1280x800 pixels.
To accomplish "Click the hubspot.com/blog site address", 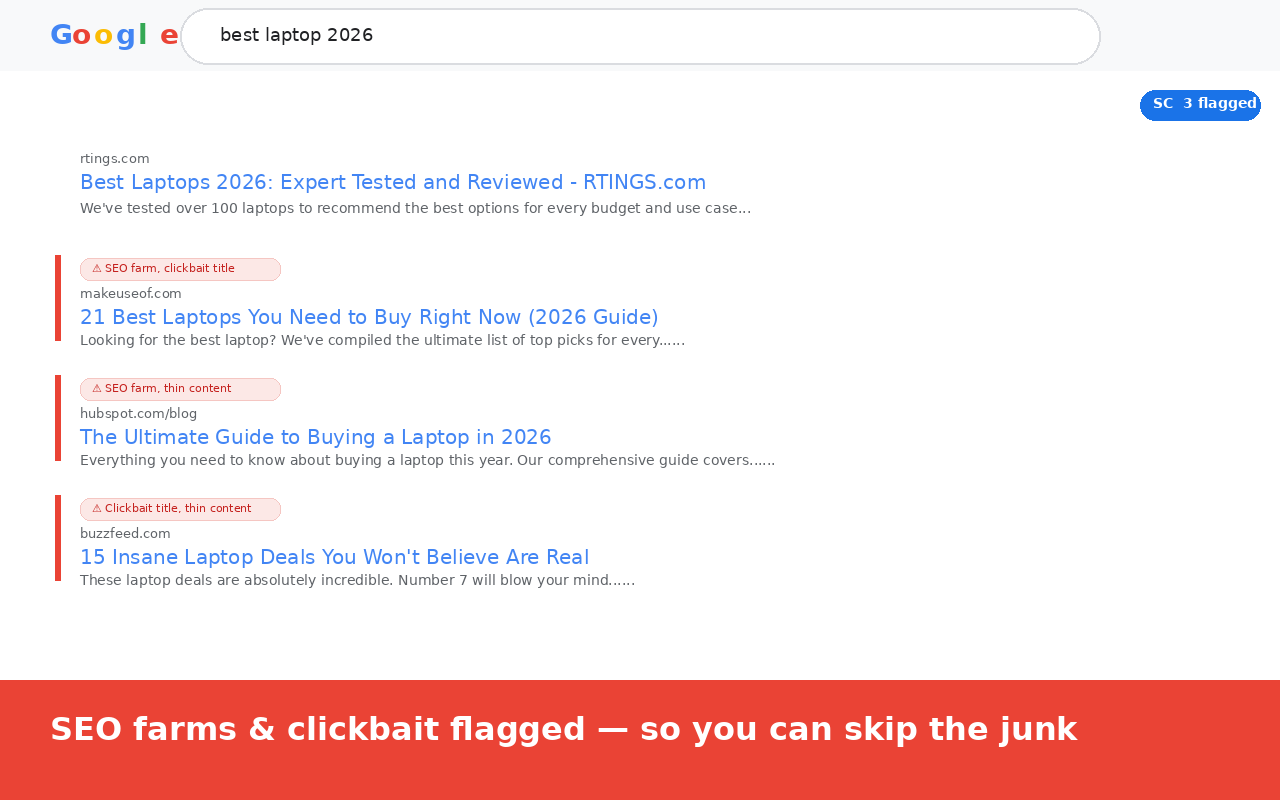I will coord(139,413).
